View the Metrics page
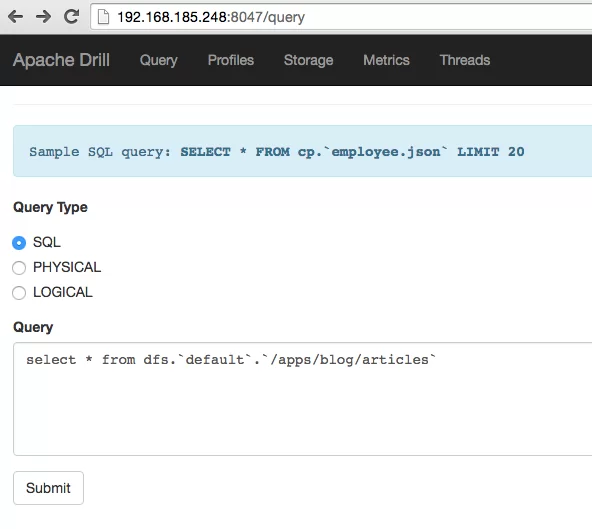Image resolution: width=592 pixels, height=529 pixels. click(x=386, y=60)
